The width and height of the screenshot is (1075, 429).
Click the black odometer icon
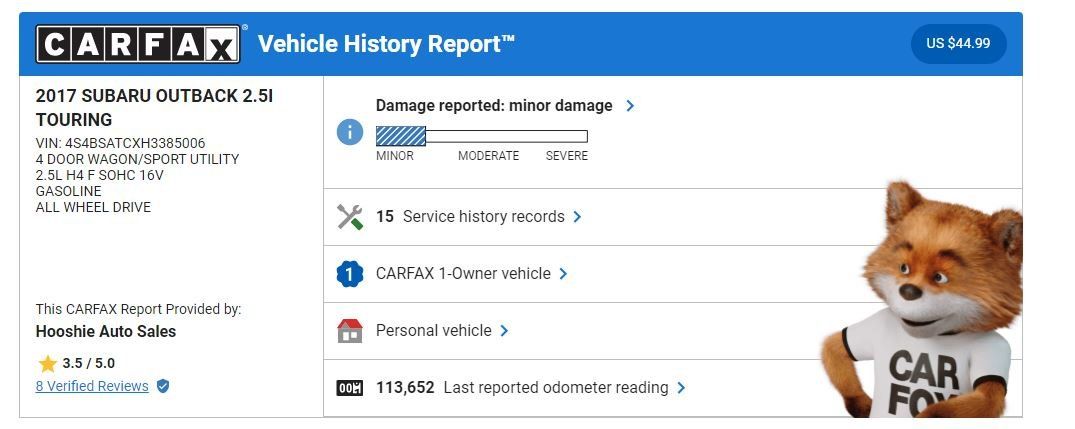pyautogui.click(x=350, y=388)
